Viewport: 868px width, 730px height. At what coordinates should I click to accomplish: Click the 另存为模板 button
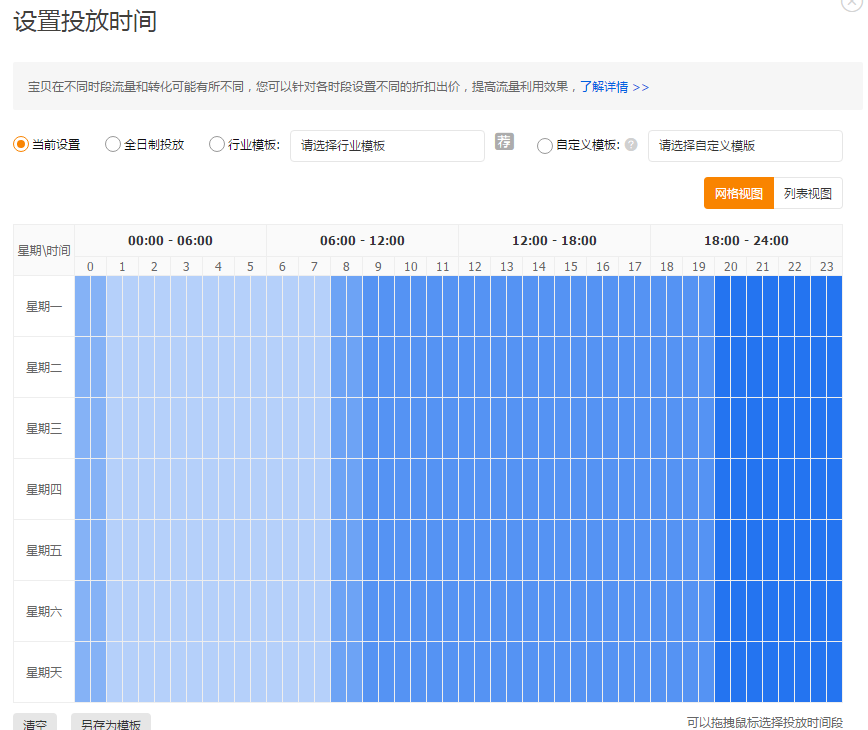111,723
